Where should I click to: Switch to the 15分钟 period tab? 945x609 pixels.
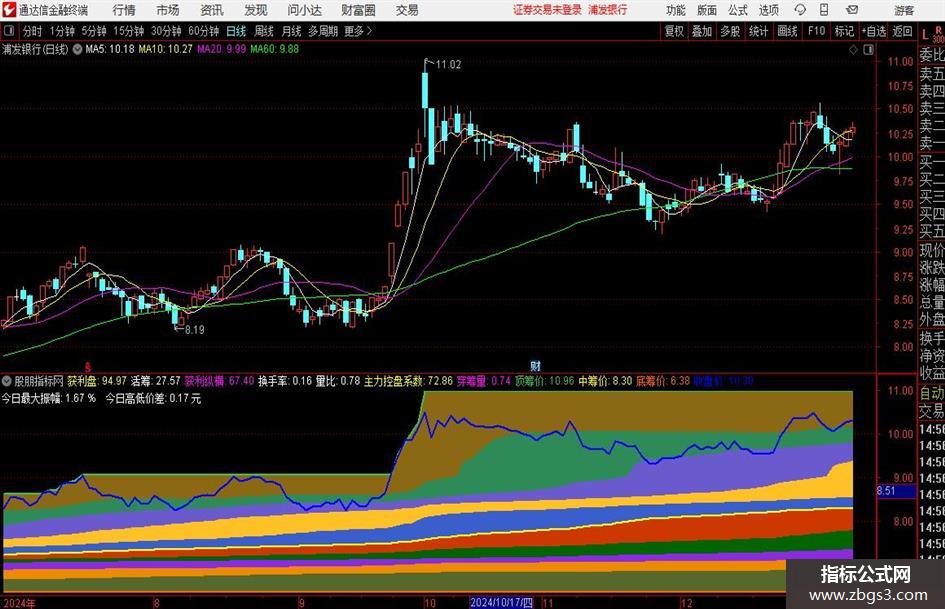[x=129, y=31]
